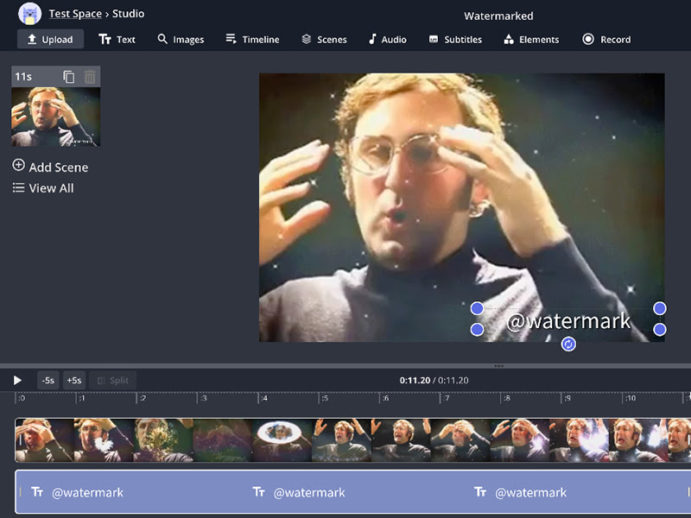Jump forward with the +5s button

pos(74,380)
